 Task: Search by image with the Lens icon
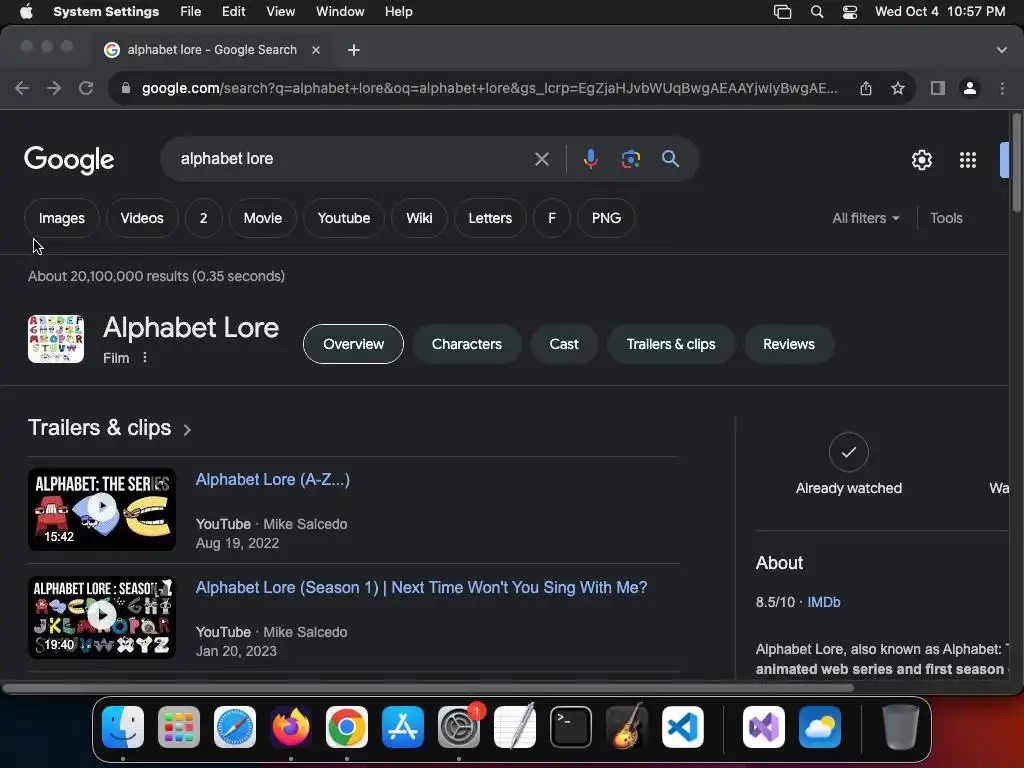coord(630,159)
